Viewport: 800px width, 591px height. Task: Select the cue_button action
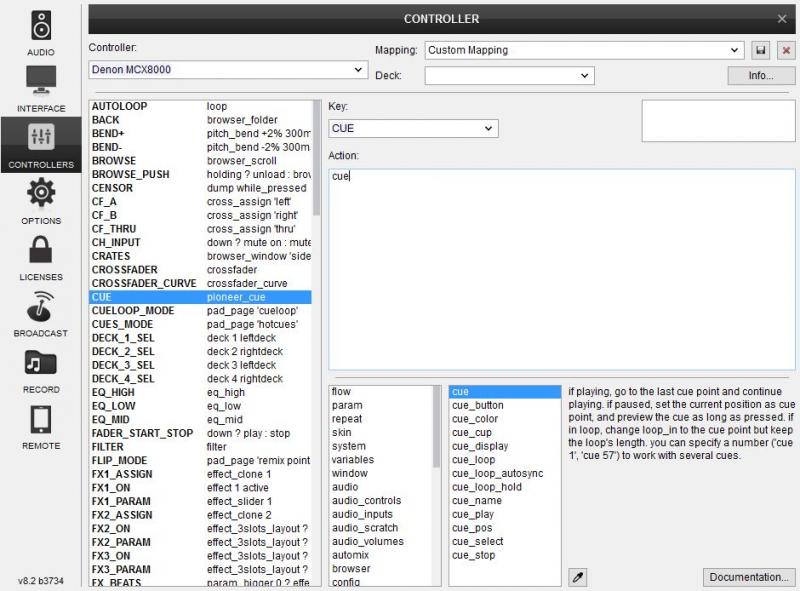(505, 405)
